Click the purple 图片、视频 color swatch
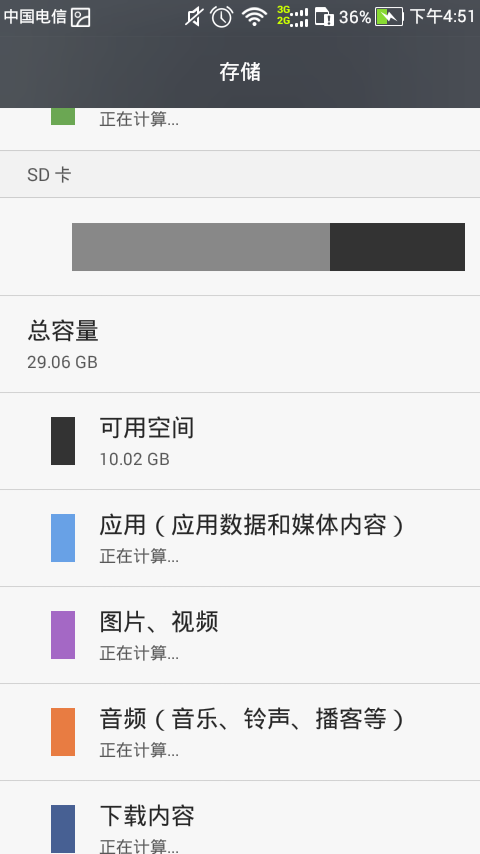The image size is (480, 854). coord(63,635)
